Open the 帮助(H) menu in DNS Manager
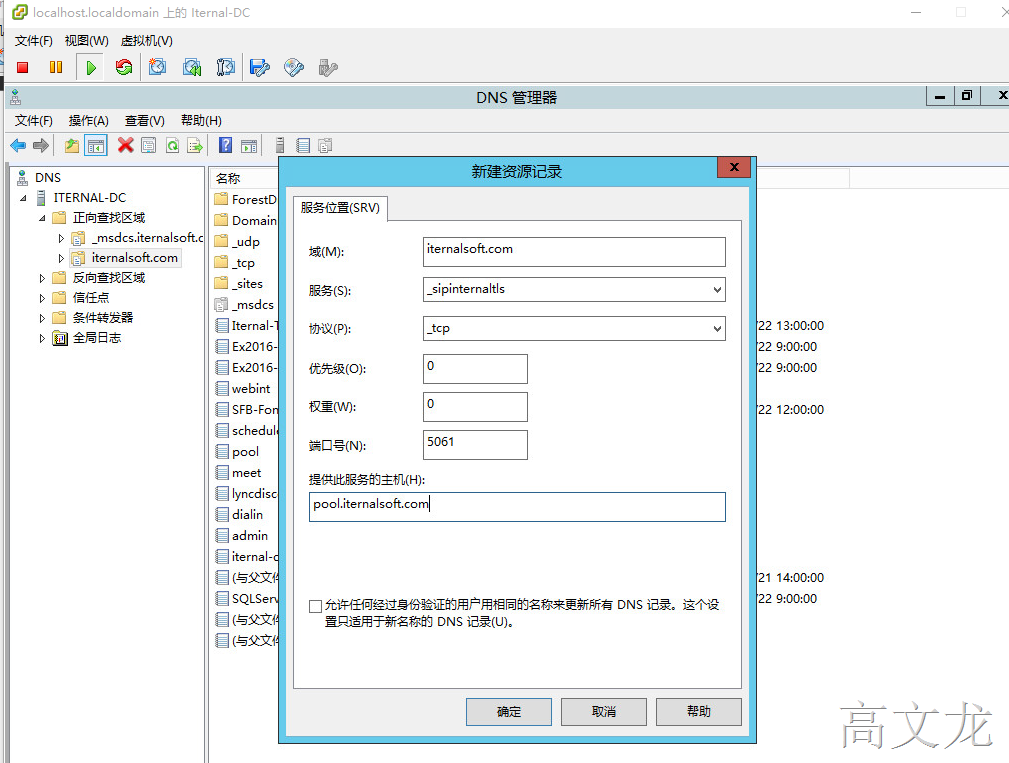 point(201,120)
